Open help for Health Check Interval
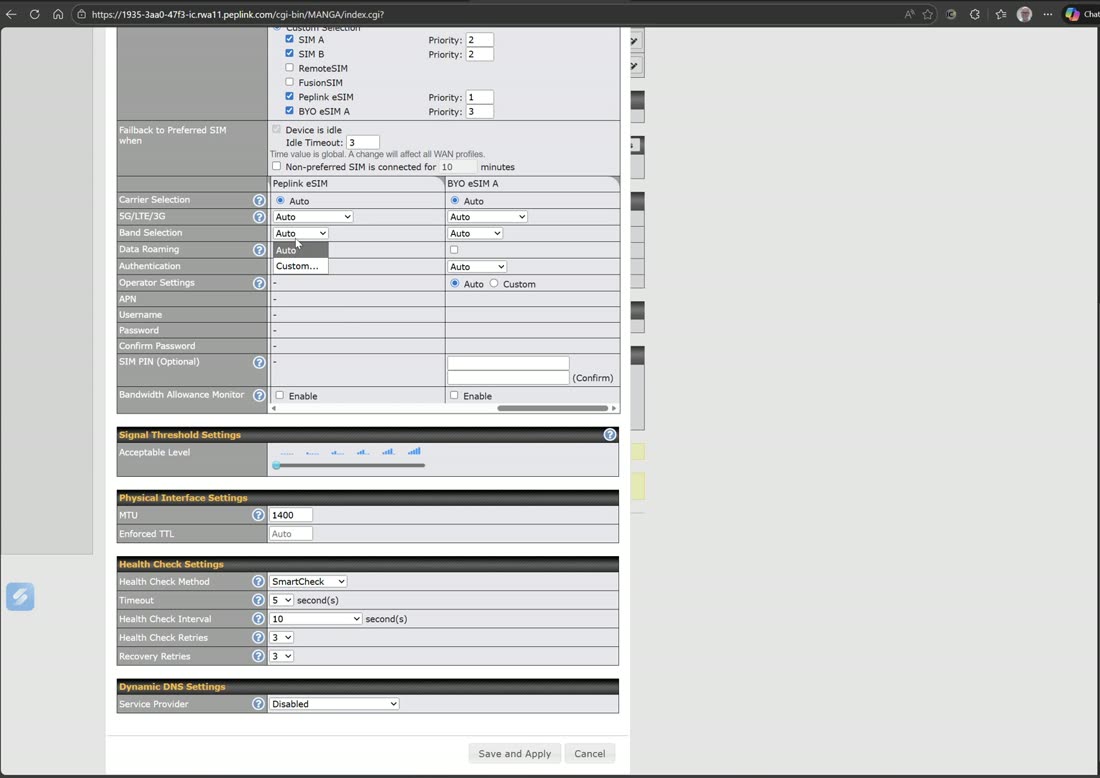This screenshot has width=1100, height=778. 258,619
